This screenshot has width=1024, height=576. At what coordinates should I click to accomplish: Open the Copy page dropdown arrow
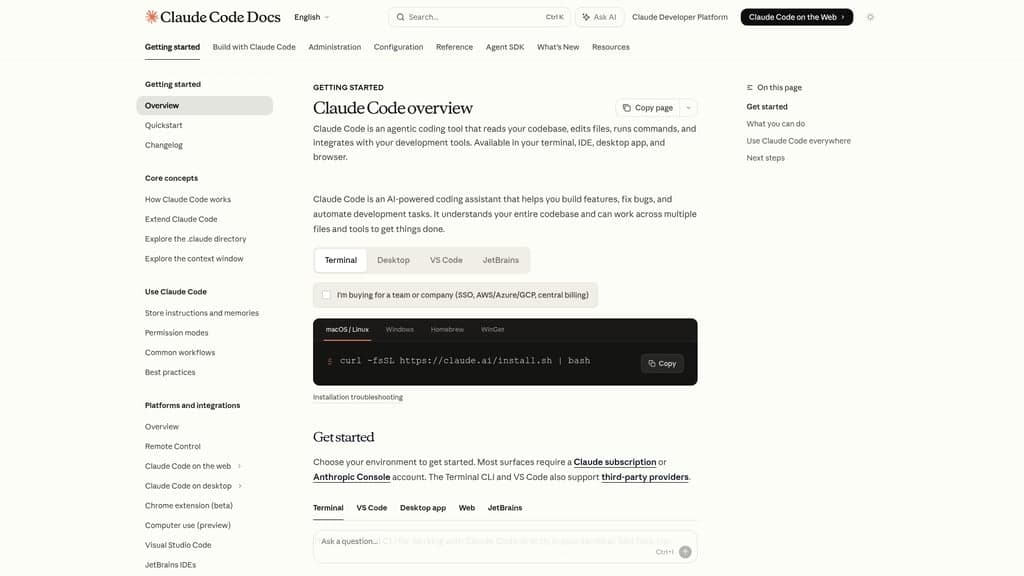pos(688,108)
